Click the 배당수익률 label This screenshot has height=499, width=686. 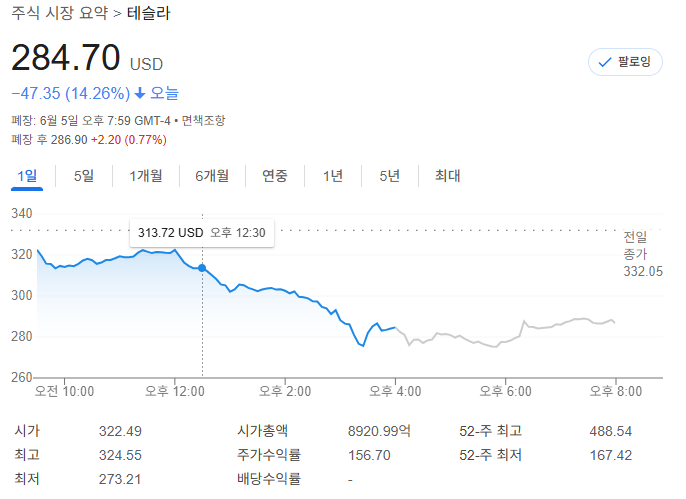pos(269,479)
